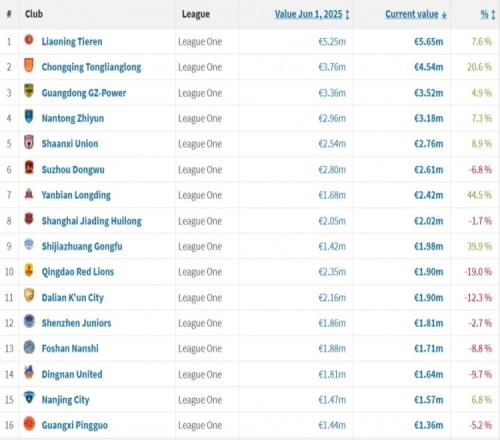Viewport: 500px width, 440px height.
Task: Click the Yanbian Longding crest icon
Action: point(29,193)
